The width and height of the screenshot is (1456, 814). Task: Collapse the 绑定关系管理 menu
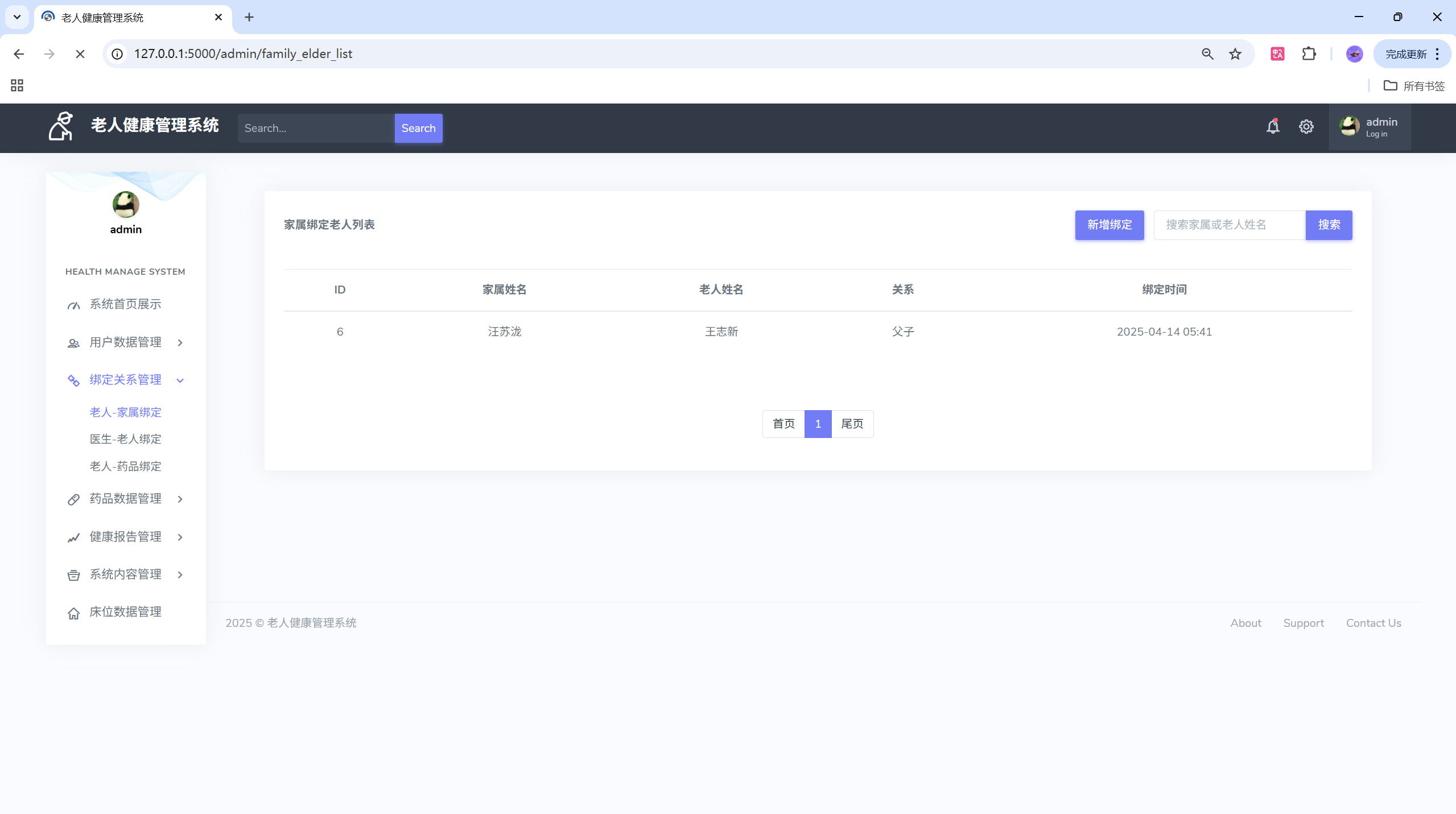(x=125, y=380)
